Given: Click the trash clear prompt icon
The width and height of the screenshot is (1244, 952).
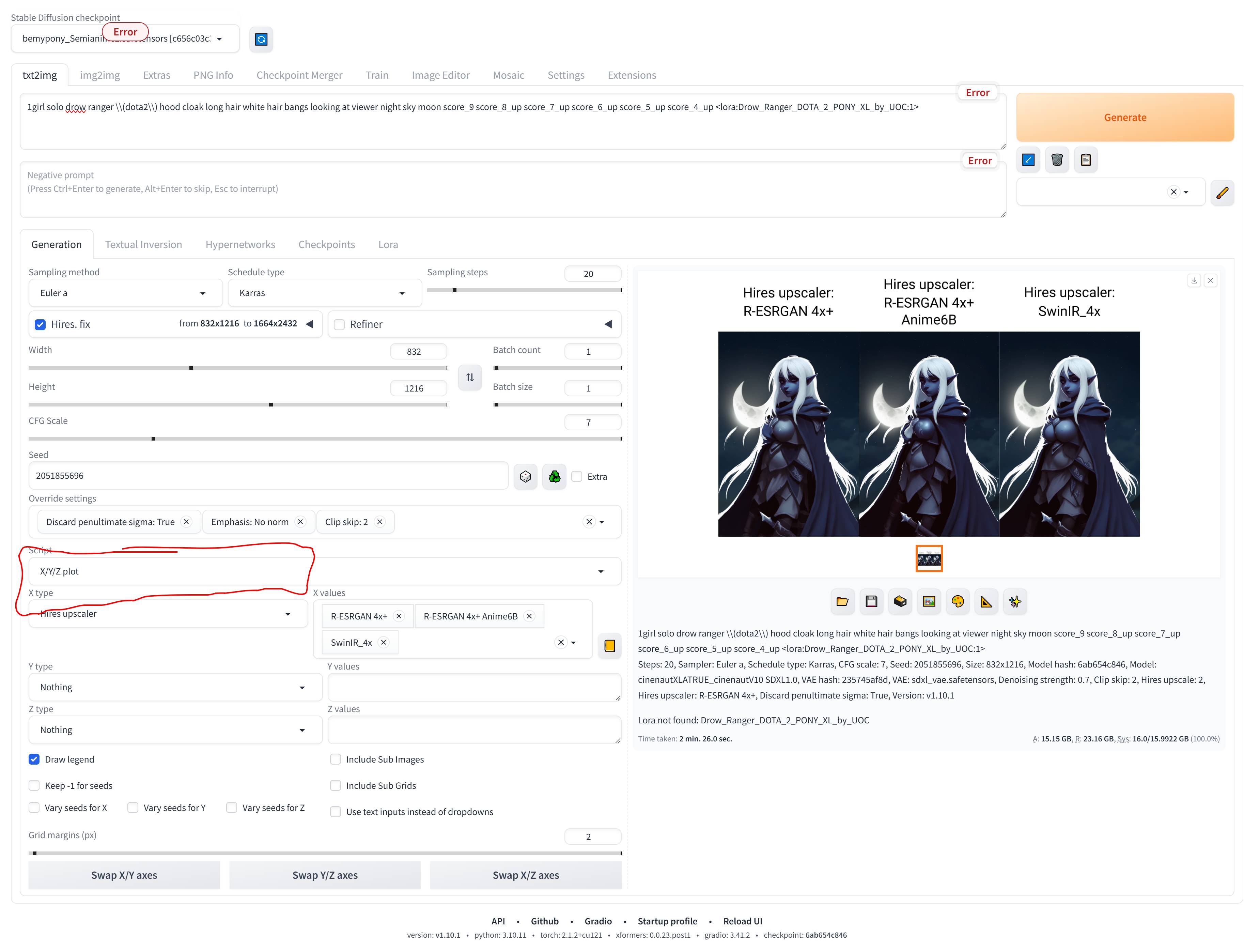Looking at the screenshot, I should pyautogui.click(x=1057, y=160).
